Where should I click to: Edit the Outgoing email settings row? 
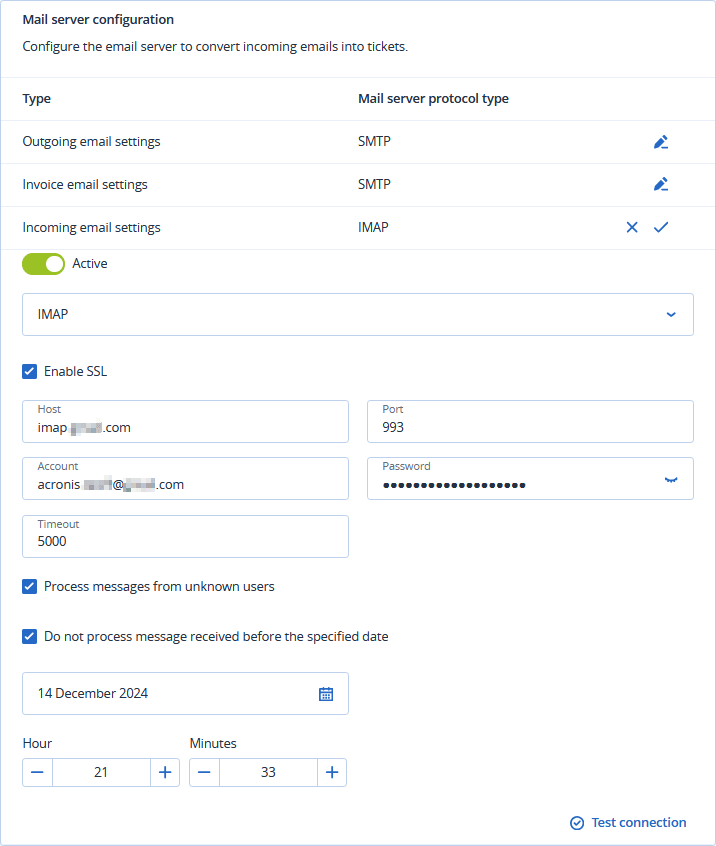[x=660, y=142]
